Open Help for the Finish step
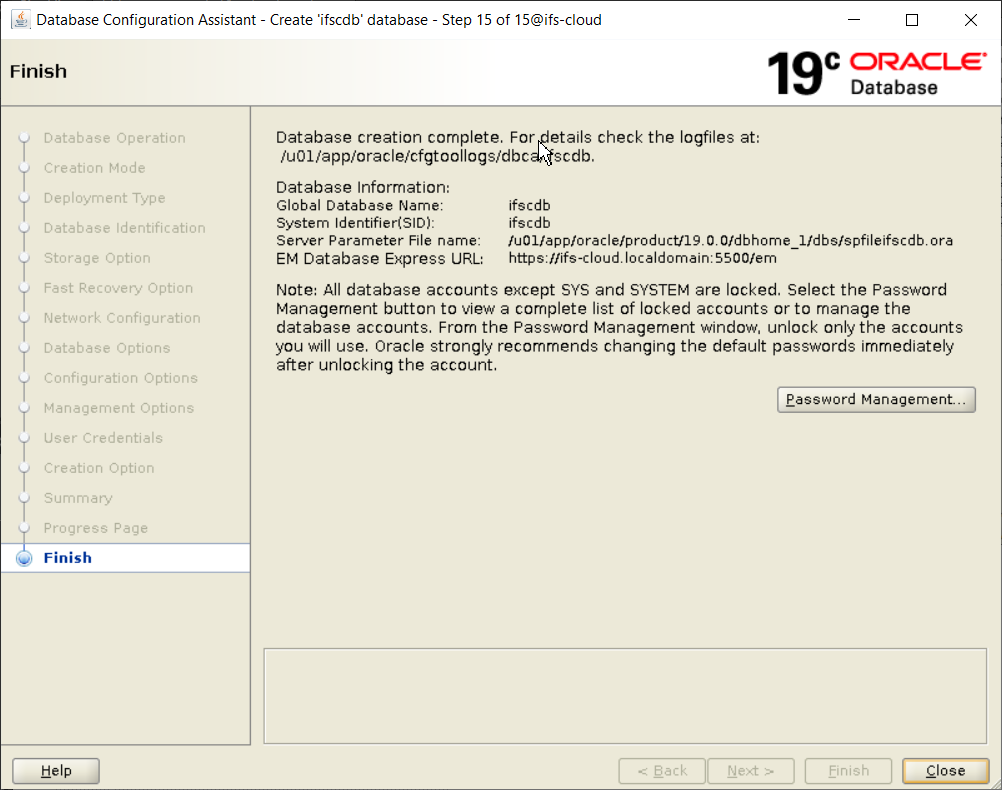The height and width of the screenshot is (790, 1002). [56, 771]
